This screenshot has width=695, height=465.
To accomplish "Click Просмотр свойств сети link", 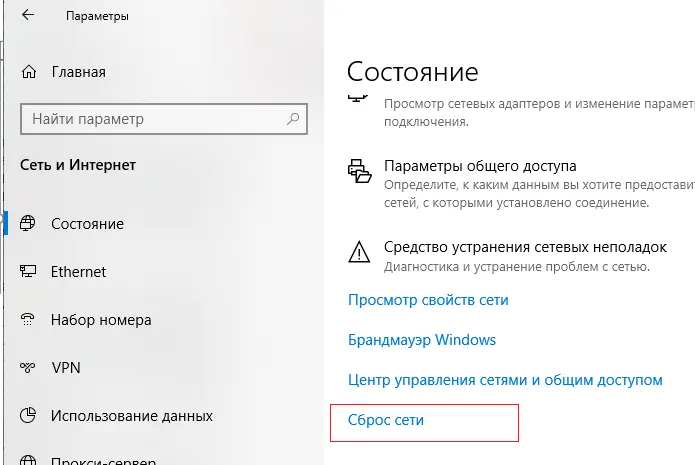I will pyautogui.click(x=428, y=300).
